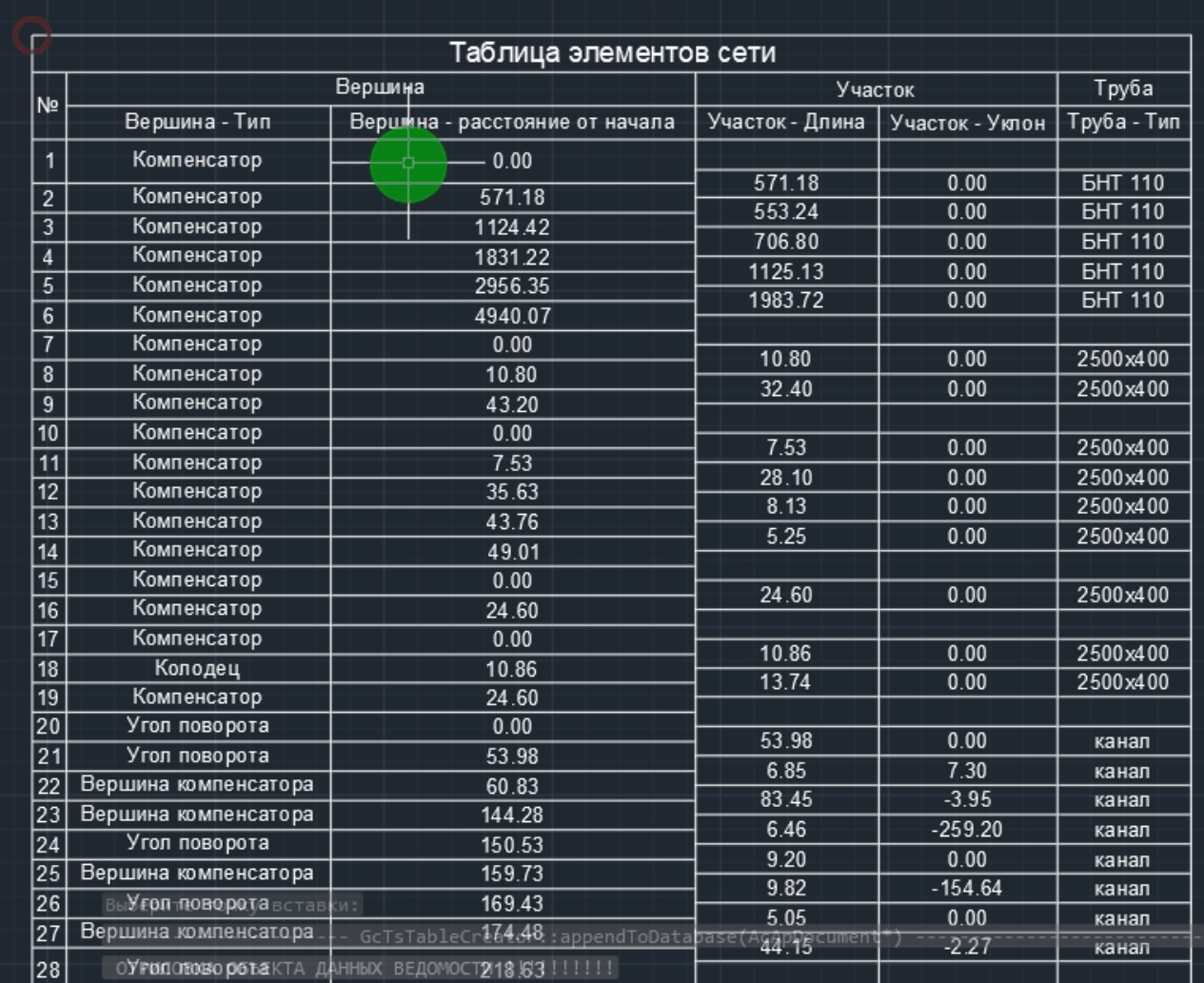Select the slope value -3.95

(966, 800)
